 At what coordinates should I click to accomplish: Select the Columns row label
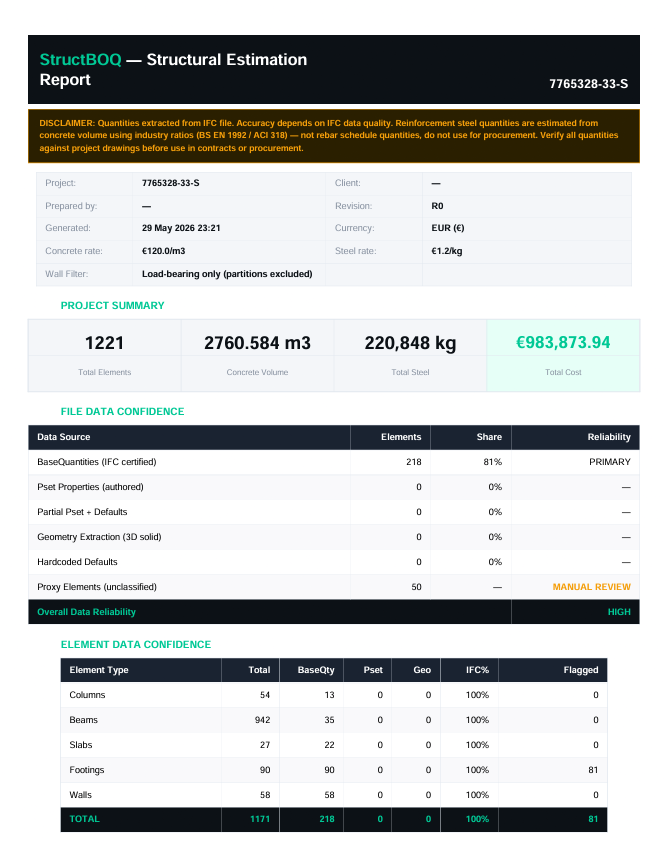tap(87, 695)
